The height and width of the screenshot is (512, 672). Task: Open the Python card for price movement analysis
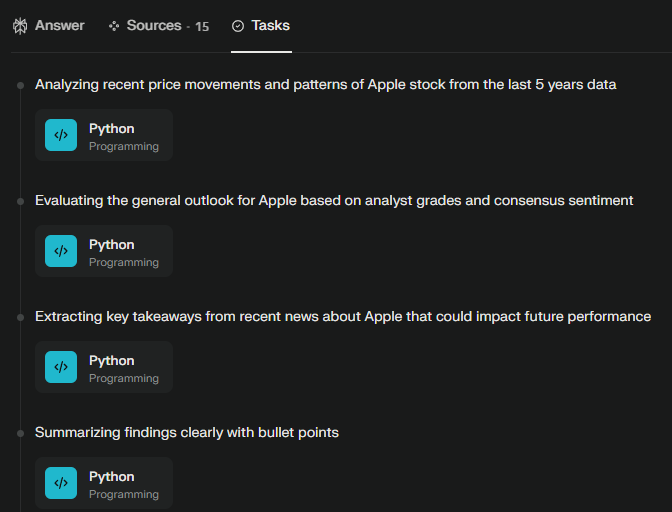pos(104,135)
